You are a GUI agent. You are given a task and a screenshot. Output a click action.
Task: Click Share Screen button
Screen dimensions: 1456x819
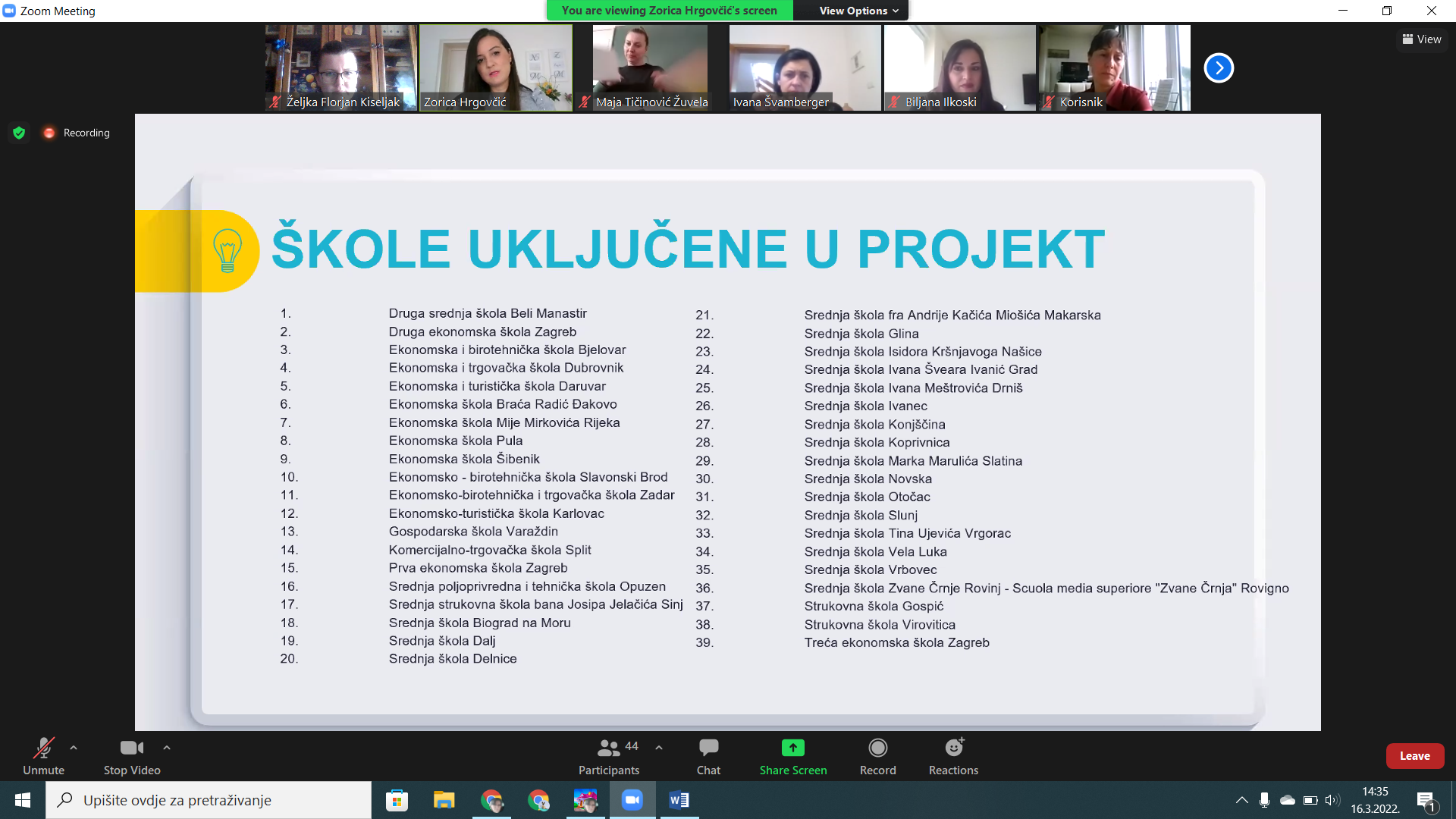tap(793, 756)
